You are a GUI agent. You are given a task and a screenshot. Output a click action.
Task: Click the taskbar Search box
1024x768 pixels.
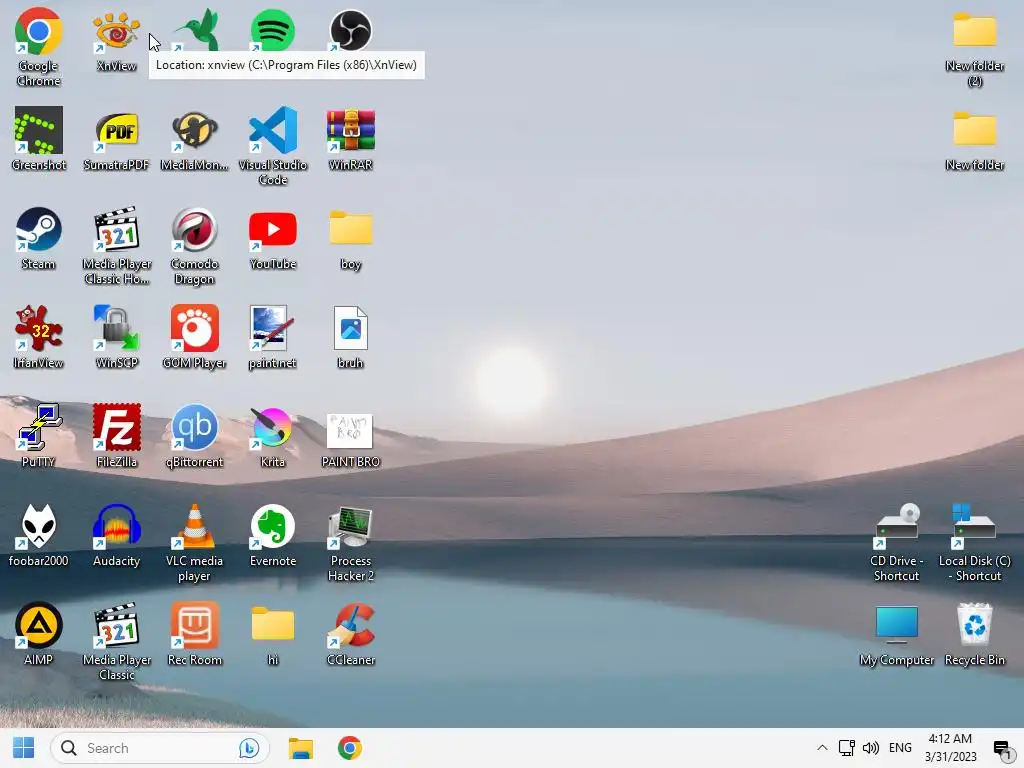point(159,748)
